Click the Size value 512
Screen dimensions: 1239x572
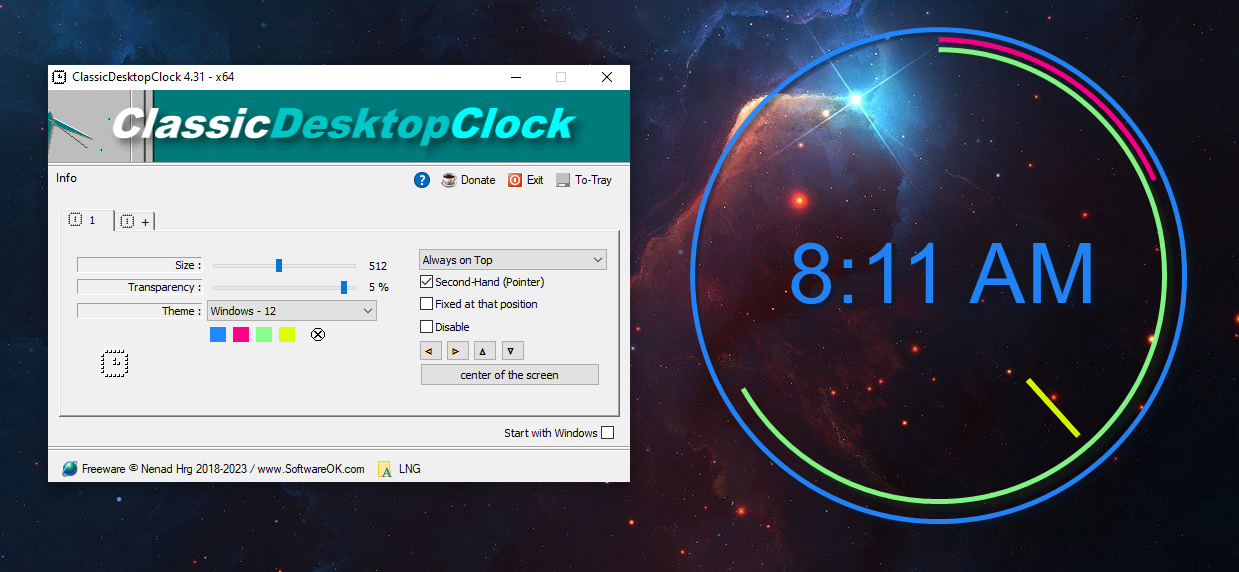pyautogui.click(x=378, y=266)
